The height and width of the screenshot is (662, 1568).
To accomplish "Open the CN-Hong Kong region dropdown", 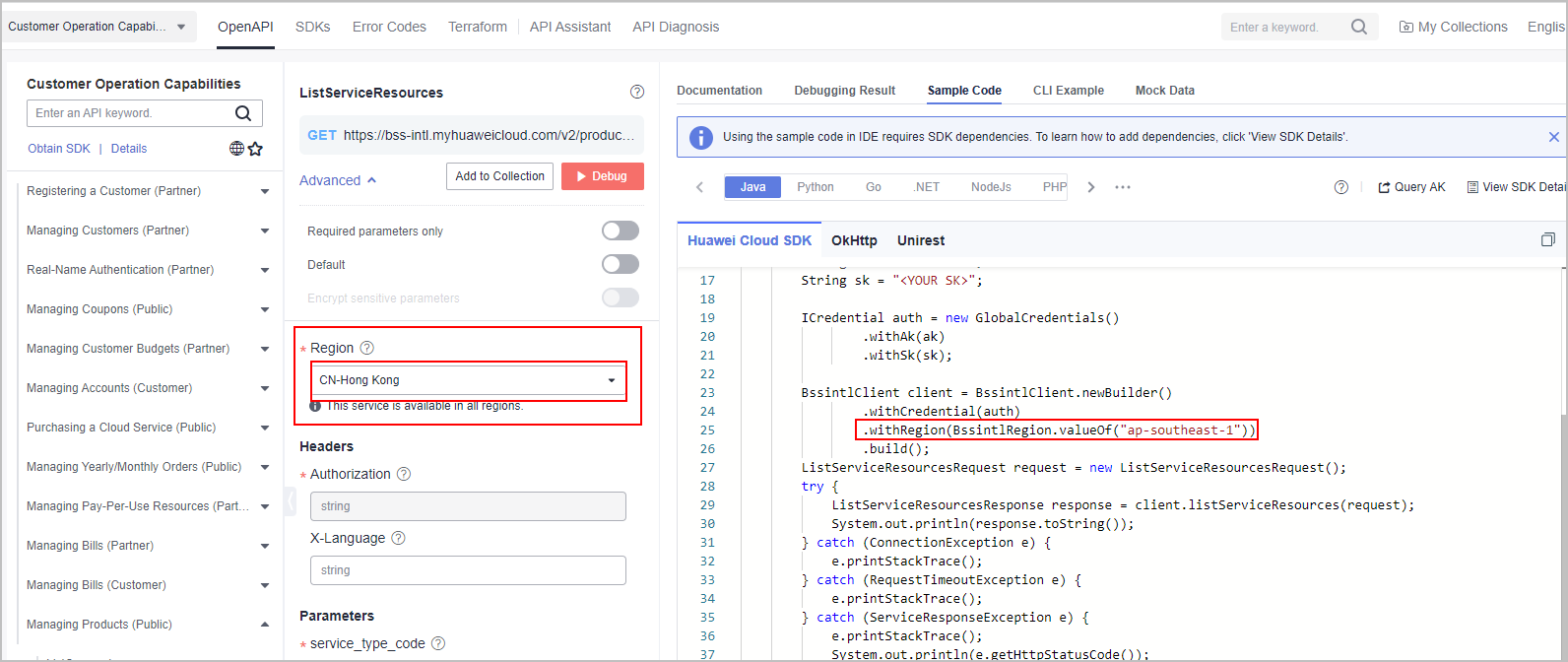I will (x=468, y=380).
